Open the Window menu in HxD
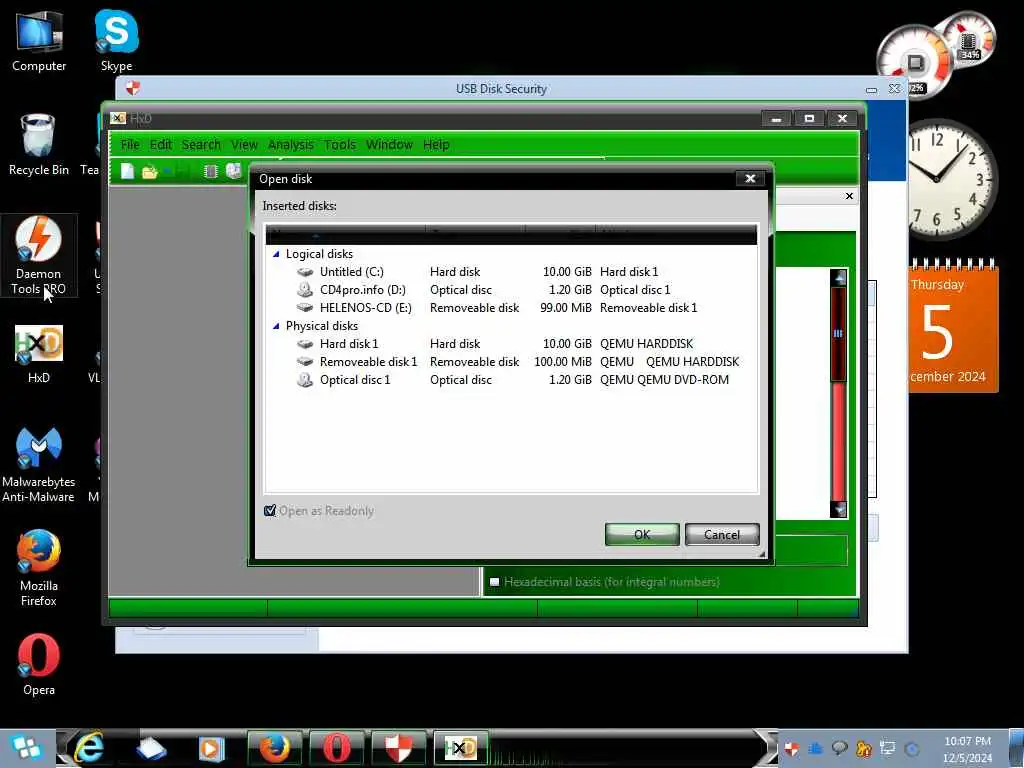The image size is (1024, 768). pos(389,144)
